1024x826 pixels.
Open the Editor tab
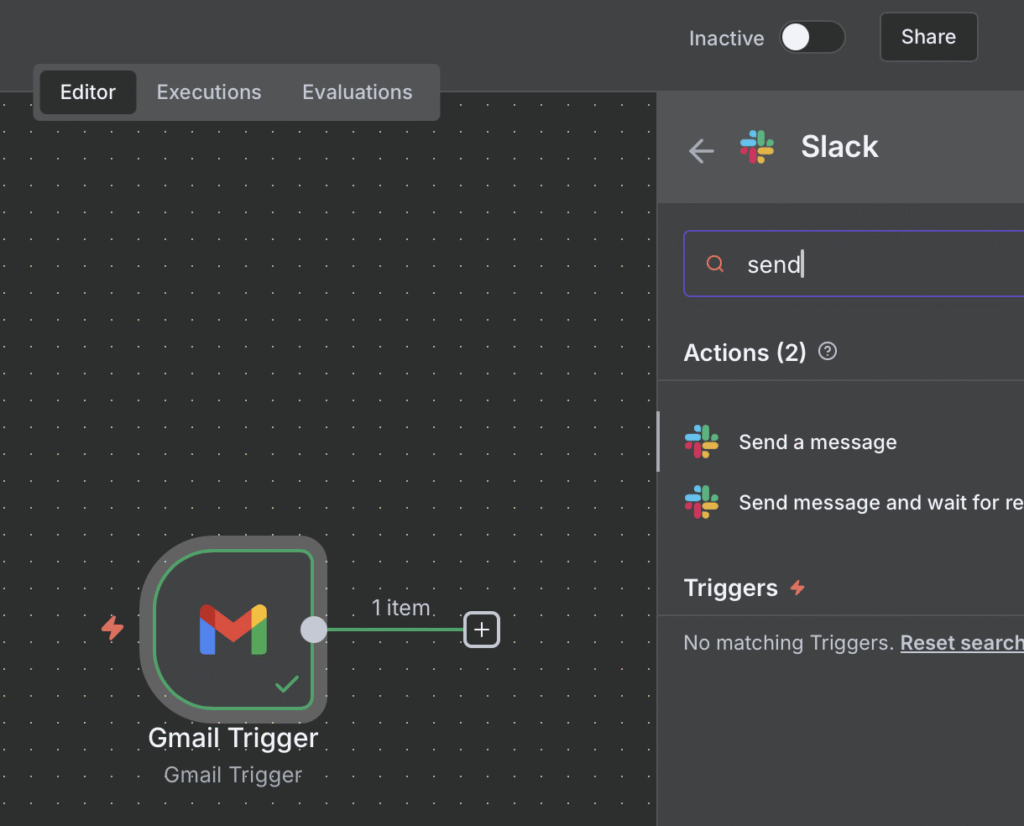point(88,92)
